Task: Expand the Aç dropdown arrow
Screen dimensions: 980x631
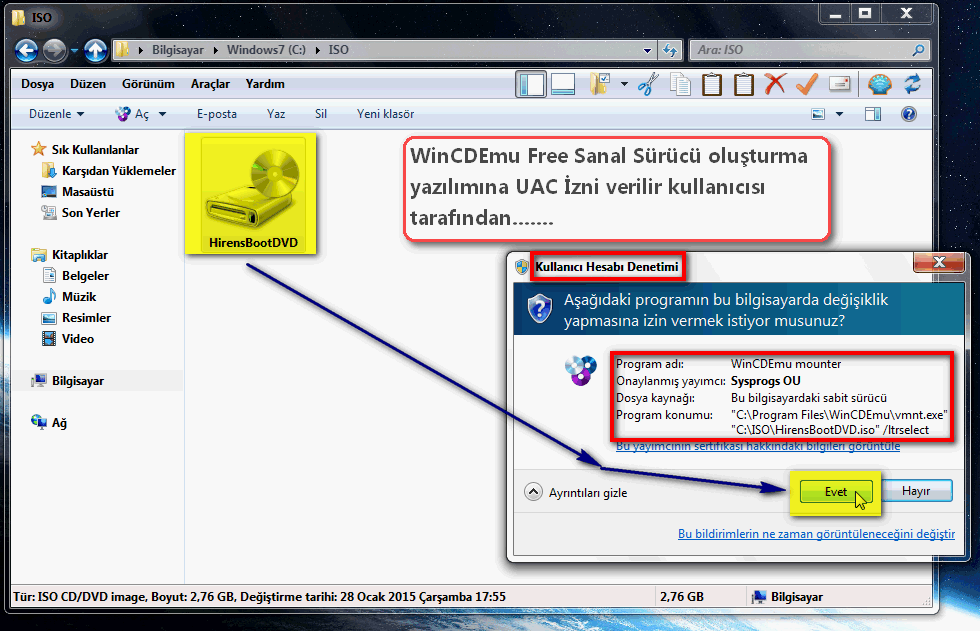Action: click(162, 114)
